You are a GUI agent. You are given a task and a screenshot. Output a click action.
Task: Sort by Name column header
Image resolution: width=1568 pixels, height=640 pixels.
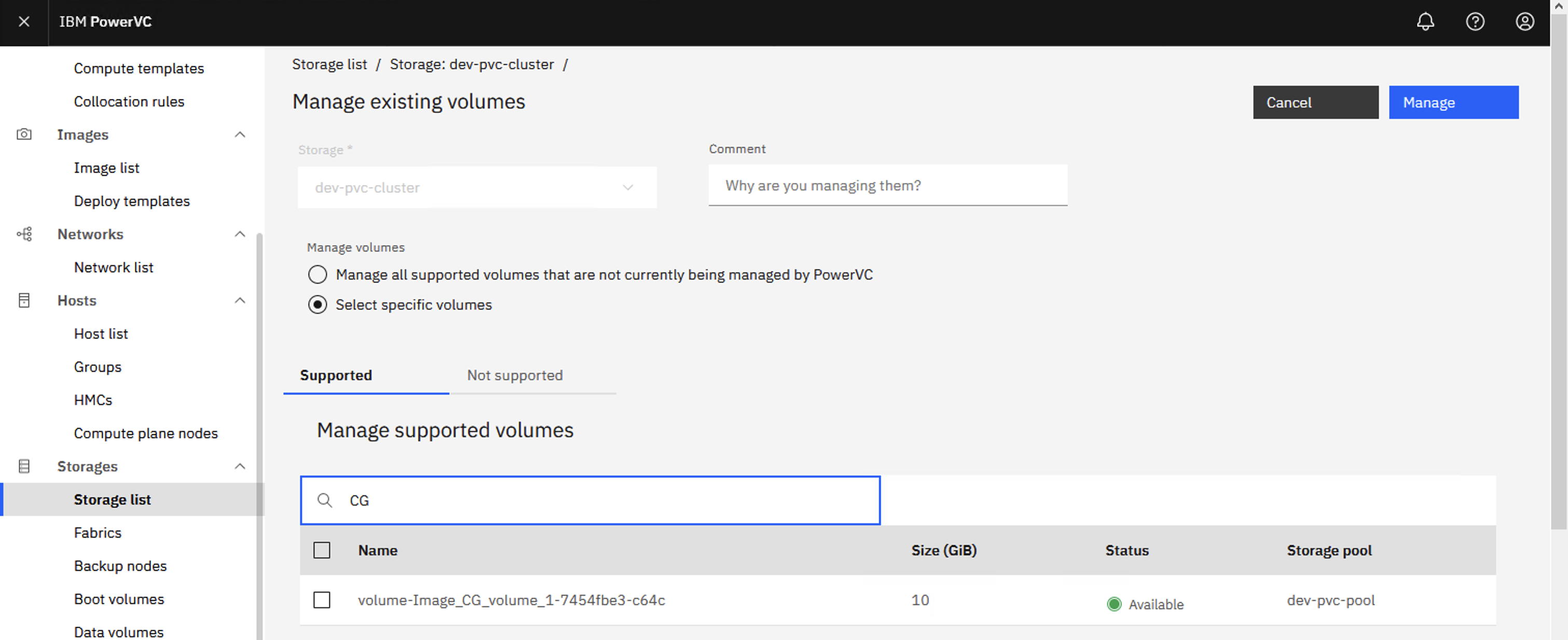pos(377,551)
